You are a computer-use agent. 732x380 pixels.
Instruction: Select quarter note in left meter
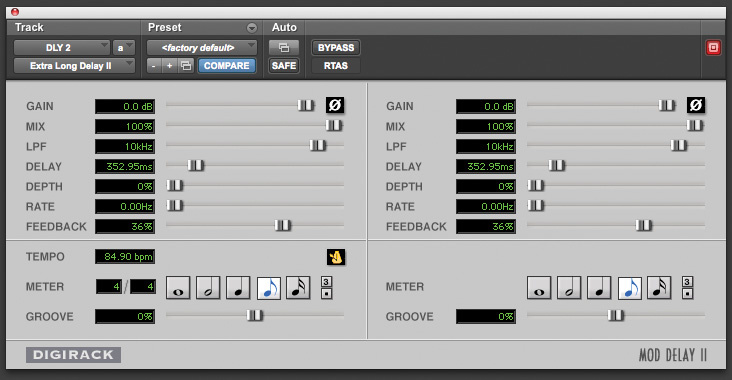coord(238,287)
